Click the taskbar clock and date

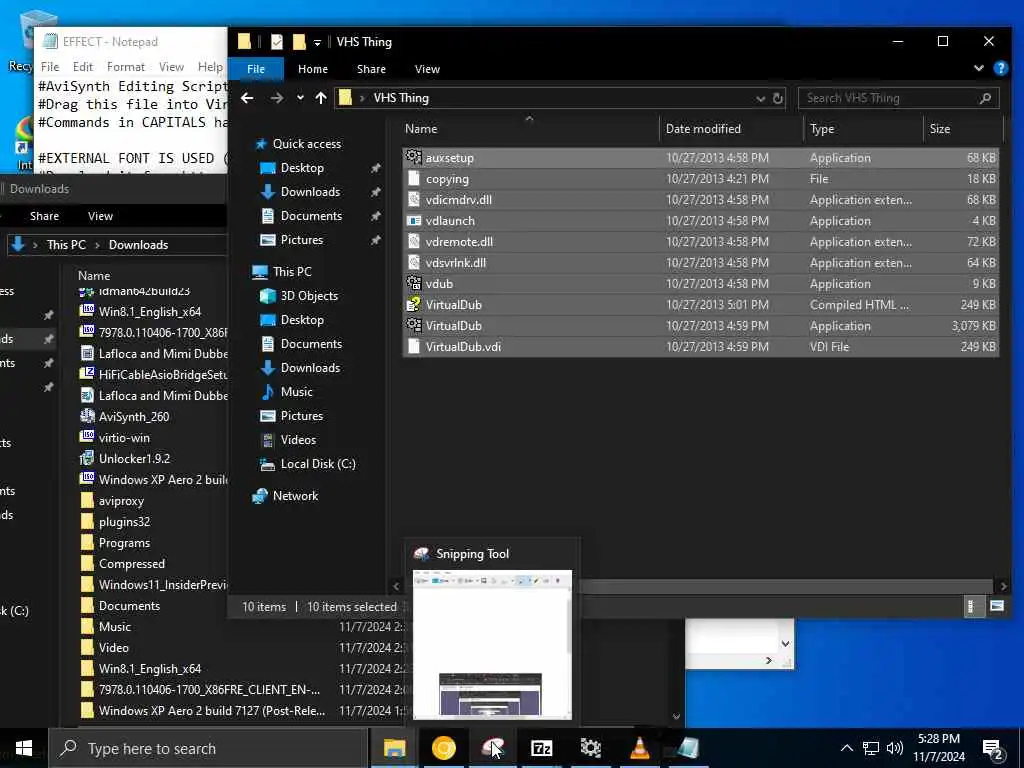pos(938,748)
